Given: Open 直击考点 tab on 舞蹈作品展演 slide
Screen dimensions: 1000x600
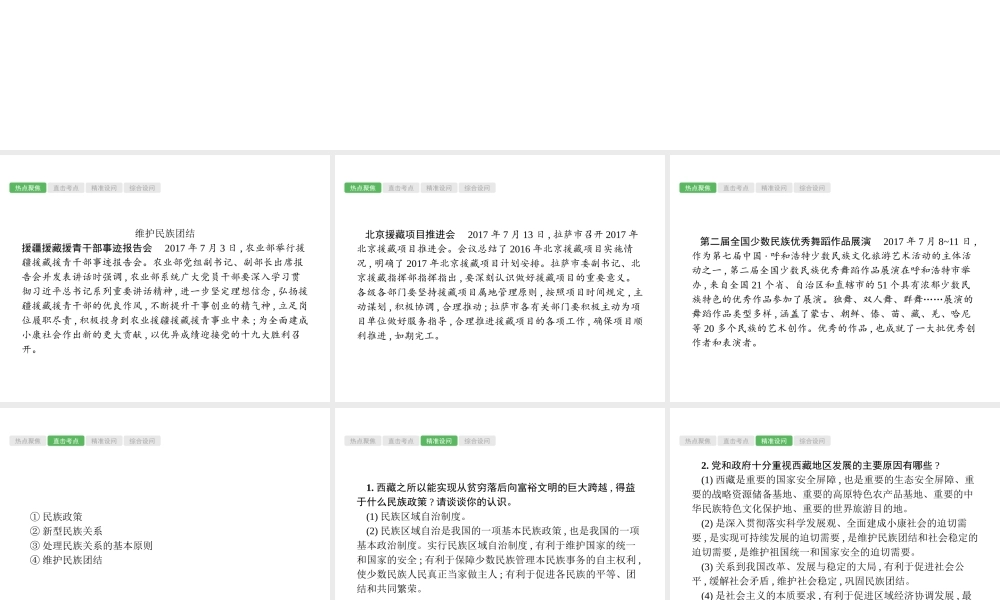Looking at the screenshot, I should [x=736, y=188].
